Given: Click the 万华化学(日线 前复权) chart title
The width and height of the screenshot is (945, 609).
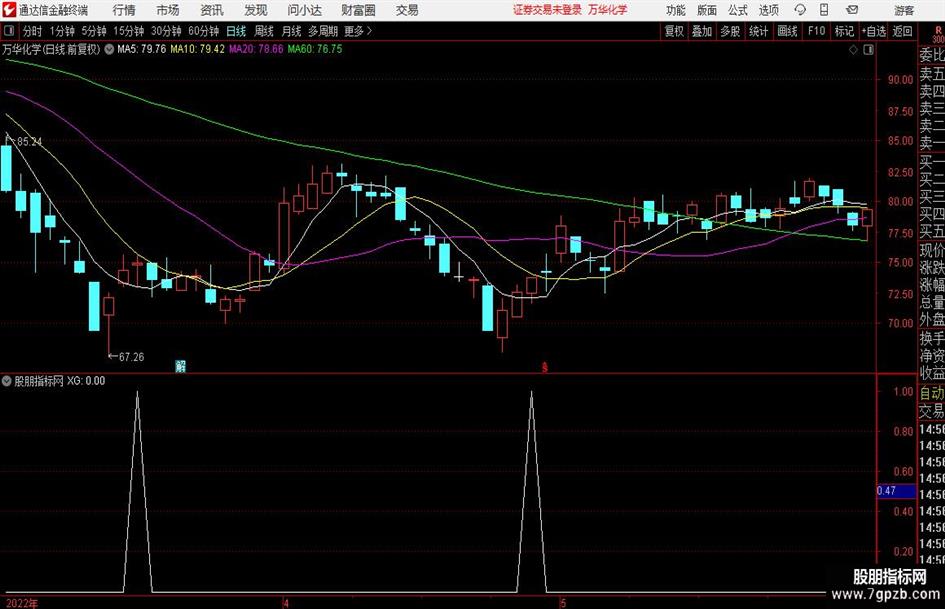Looking at the screenshot, I should point(51,49).
